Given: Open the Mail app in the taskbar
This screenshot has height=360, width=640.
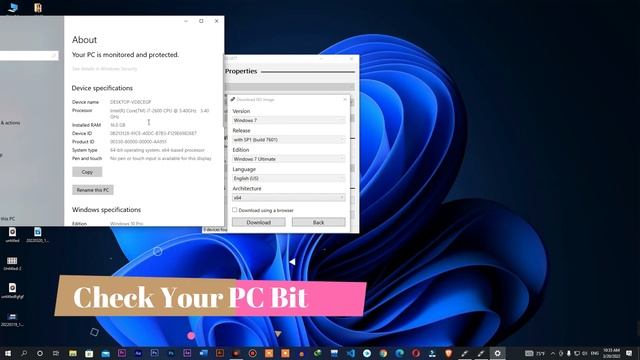Looking at the screenshot, I should click(x=105, y=353).
